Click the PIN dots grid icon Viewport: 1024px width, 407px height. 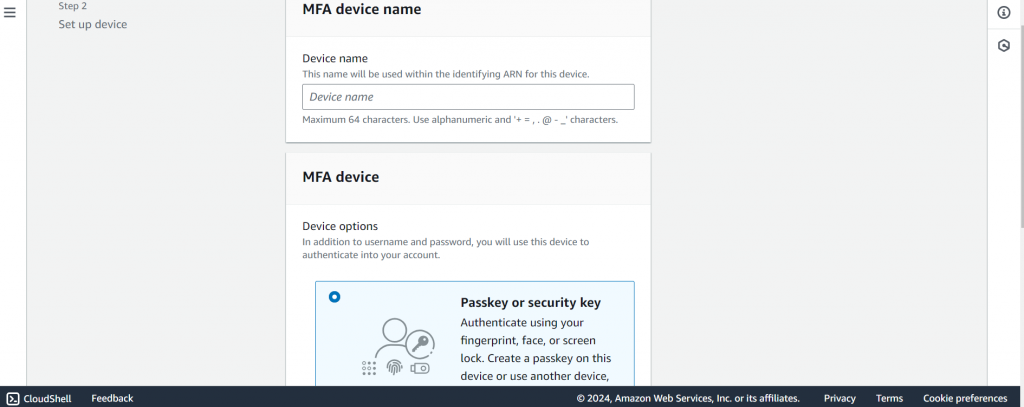click(x=368, y=368)
